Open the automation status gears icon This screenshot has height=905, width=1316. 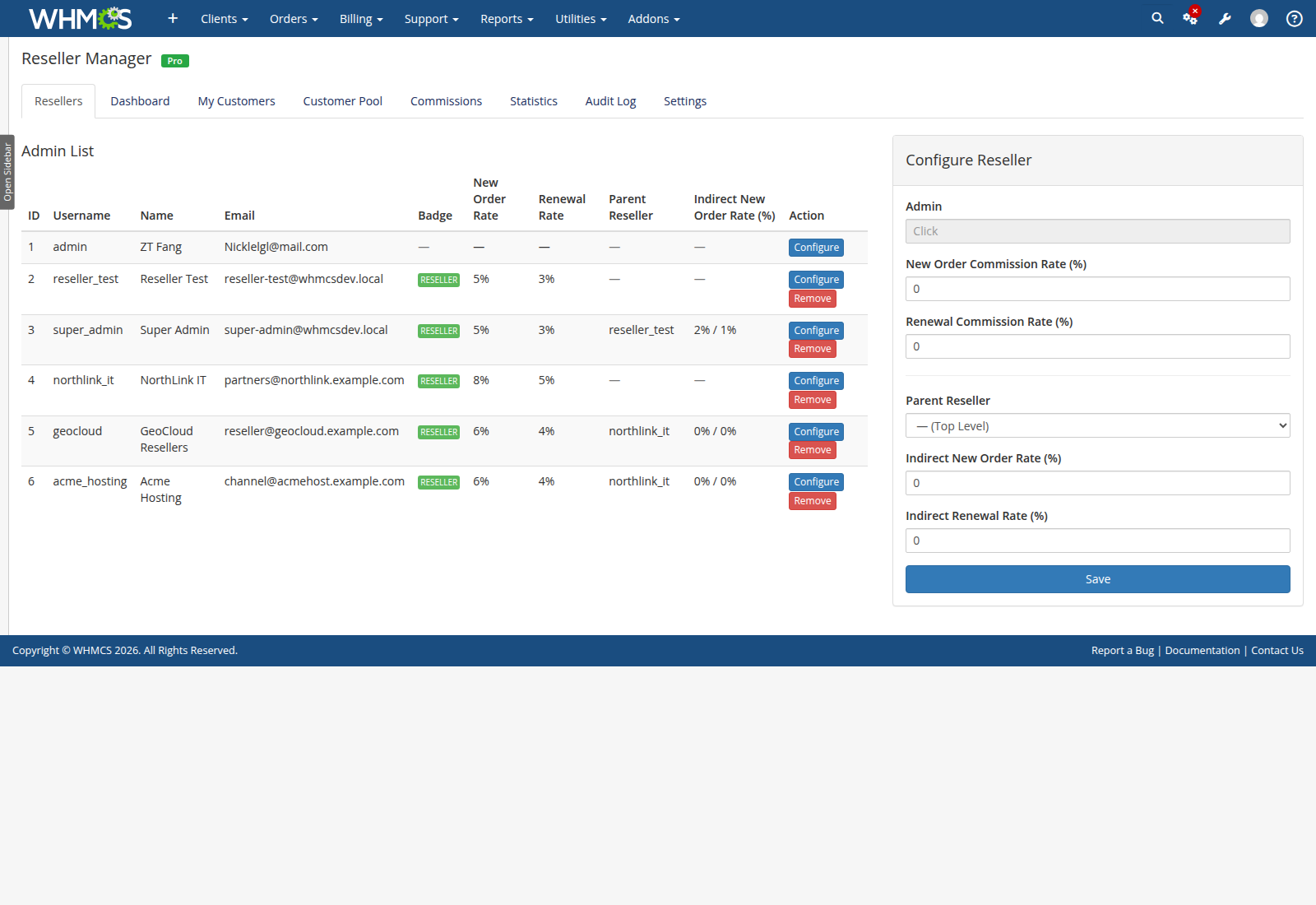1190,18
